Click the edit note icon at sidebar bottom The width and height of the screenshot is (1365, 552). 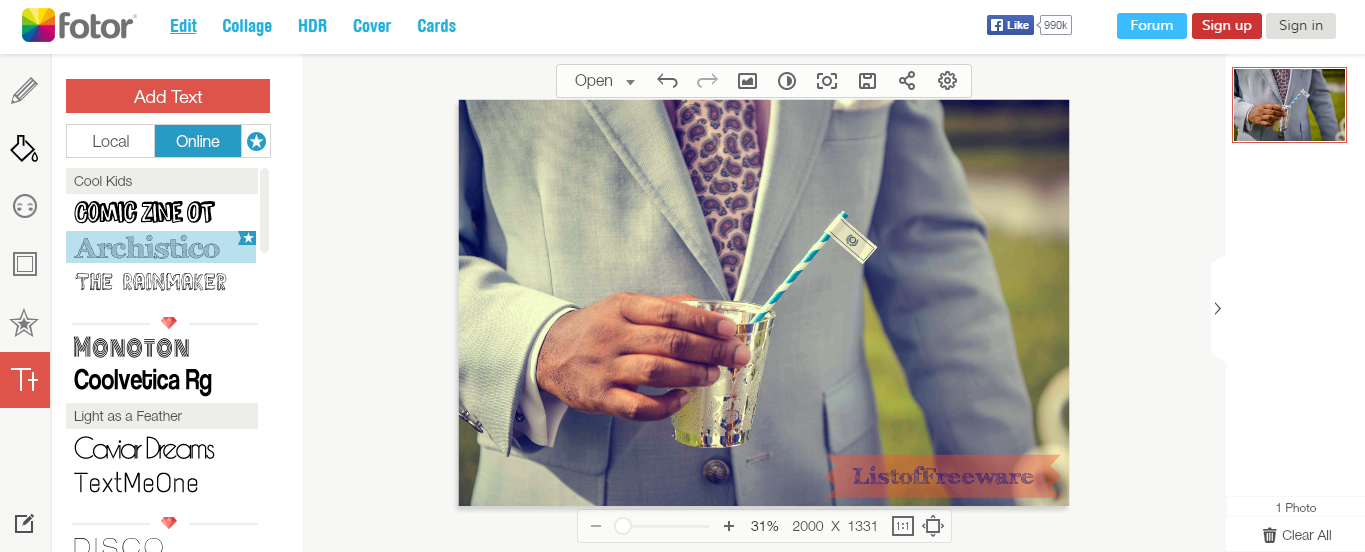tap(24, 523)
